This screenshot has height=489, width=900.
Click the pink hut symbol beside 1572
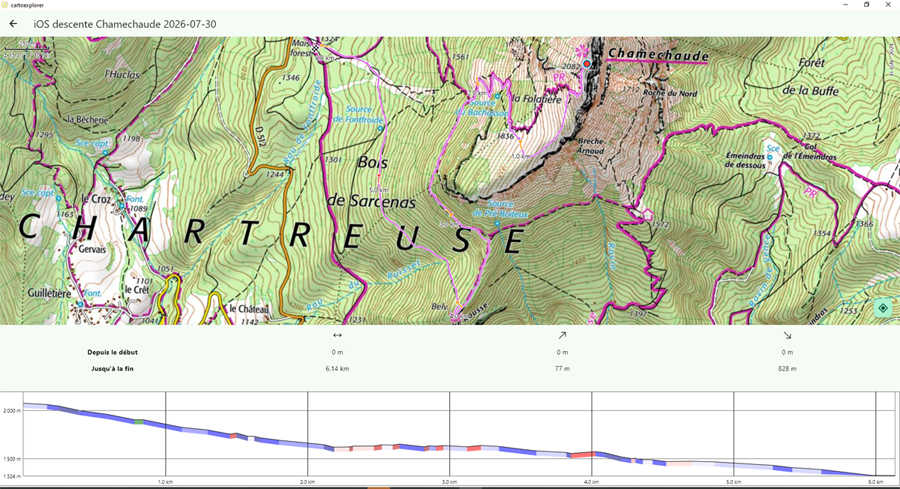[x=647, y=215]
